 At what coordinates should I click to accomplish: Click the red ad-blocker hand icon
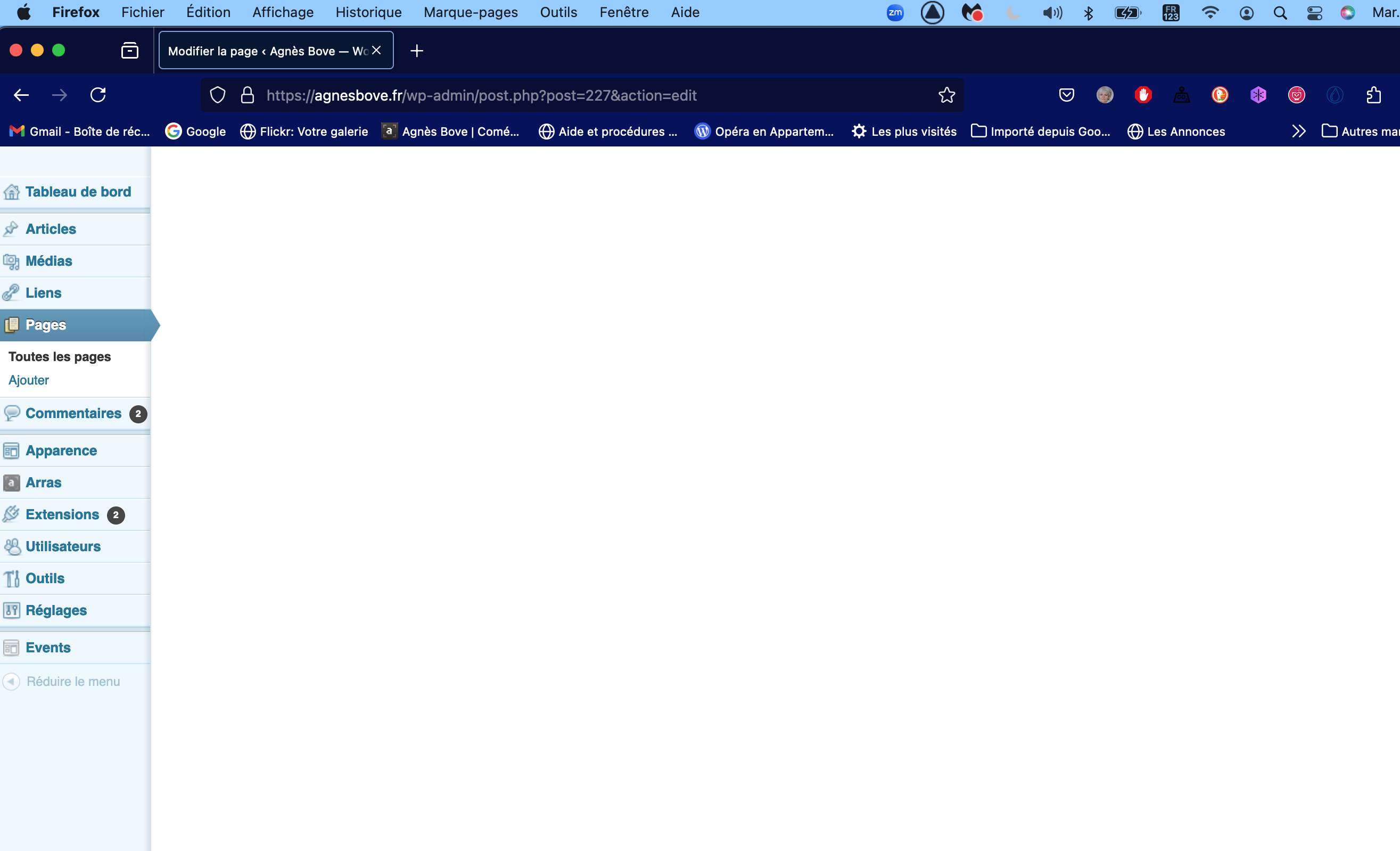(x=1143, y=95)
